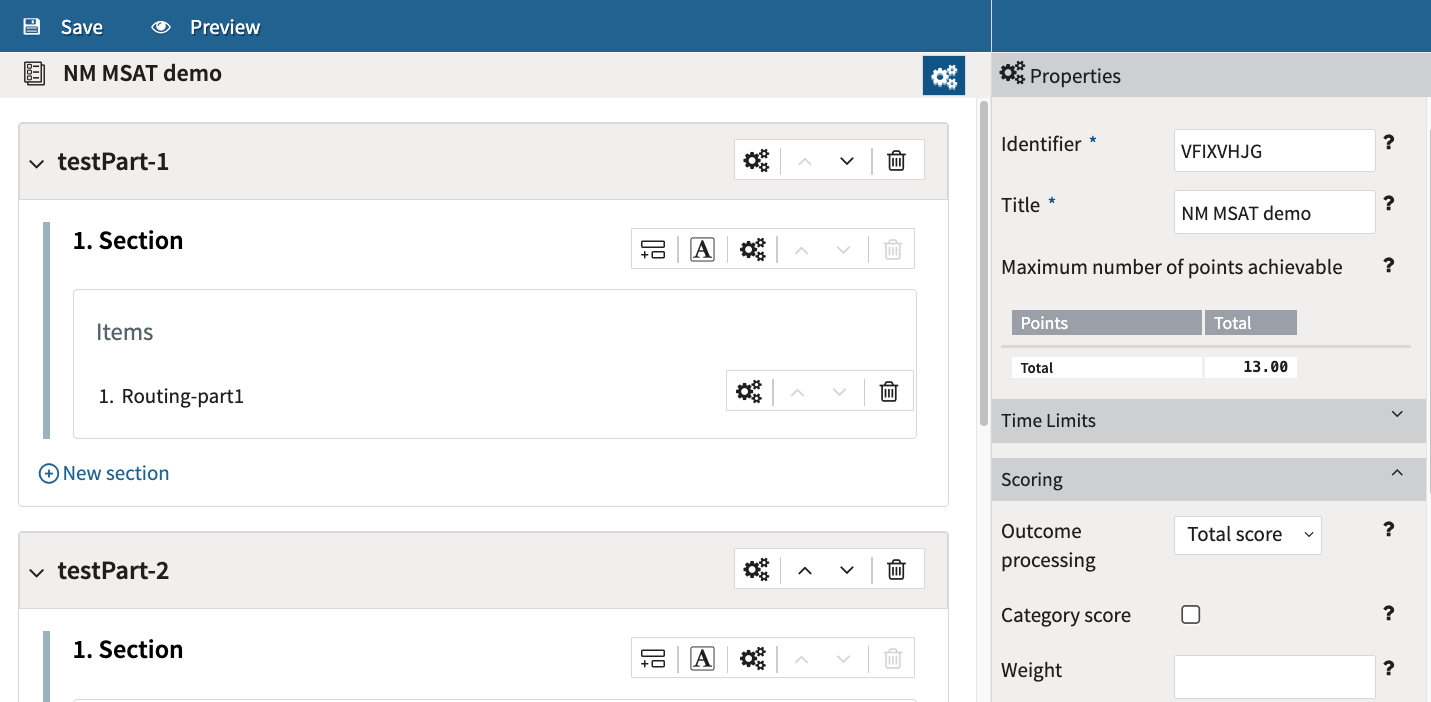Open Preview from the top bar
The width and height of the screenshot is (1431, 702).
tap(206, 27)
